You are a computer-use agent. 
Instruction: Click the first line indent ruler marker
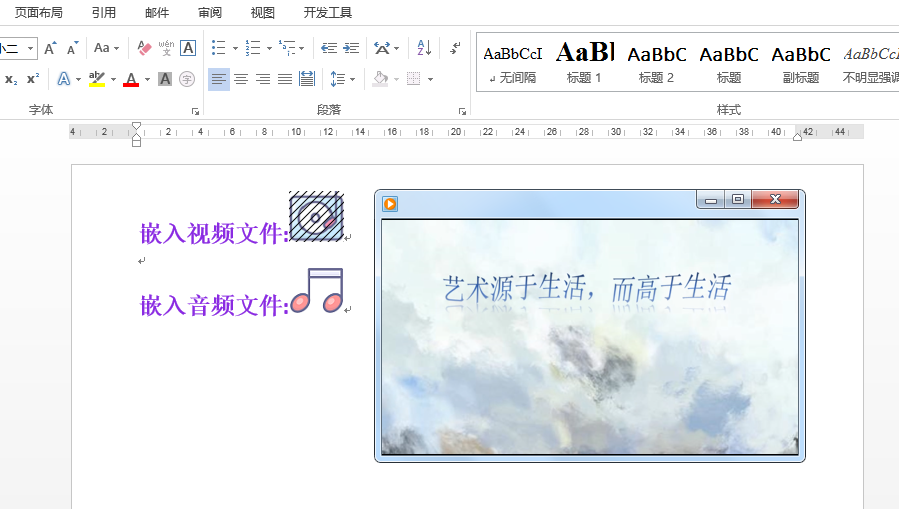pos(136,126)
